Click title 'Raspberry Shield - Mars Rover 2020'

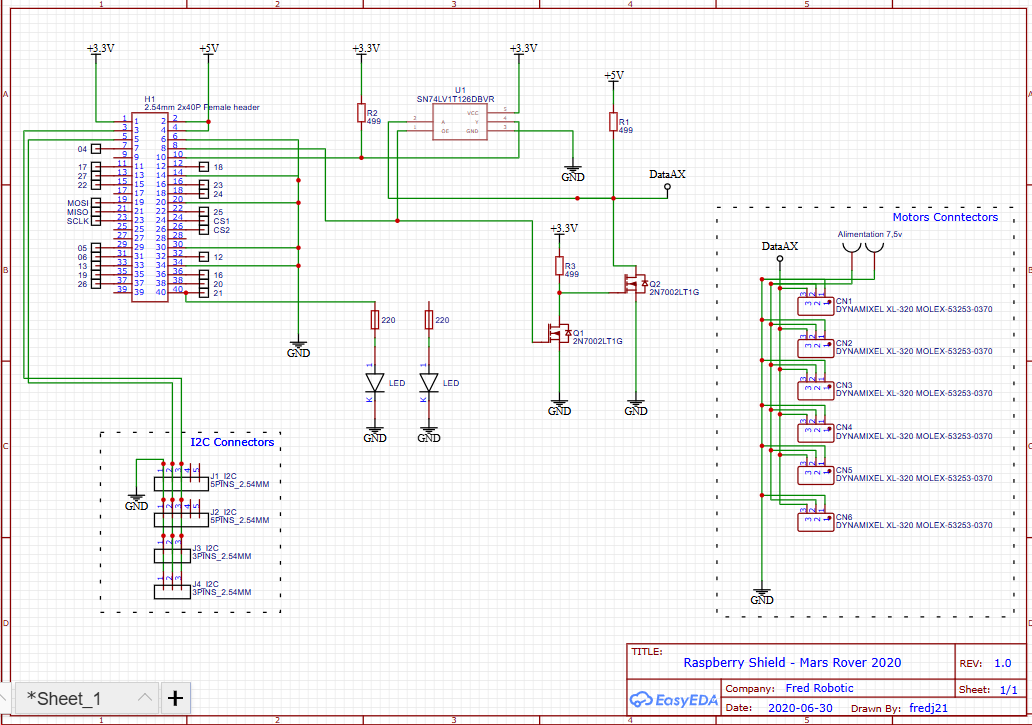tap(792, 662)
